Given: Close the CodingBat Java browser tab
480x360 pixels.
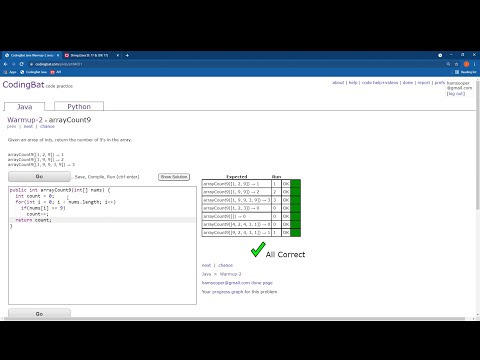Looking at the screenshot, I should tap(58, 55).
